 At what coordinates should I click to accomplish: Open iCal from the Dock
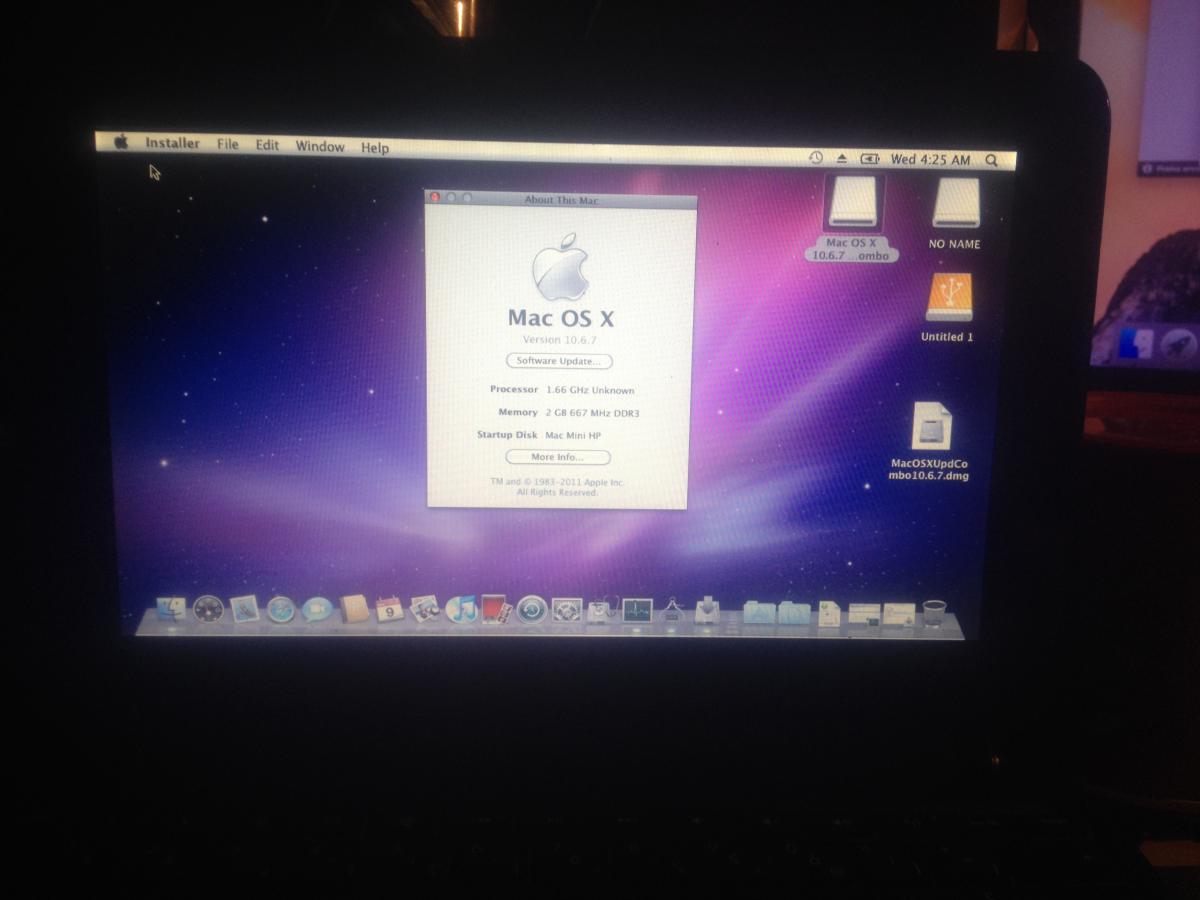389,609
